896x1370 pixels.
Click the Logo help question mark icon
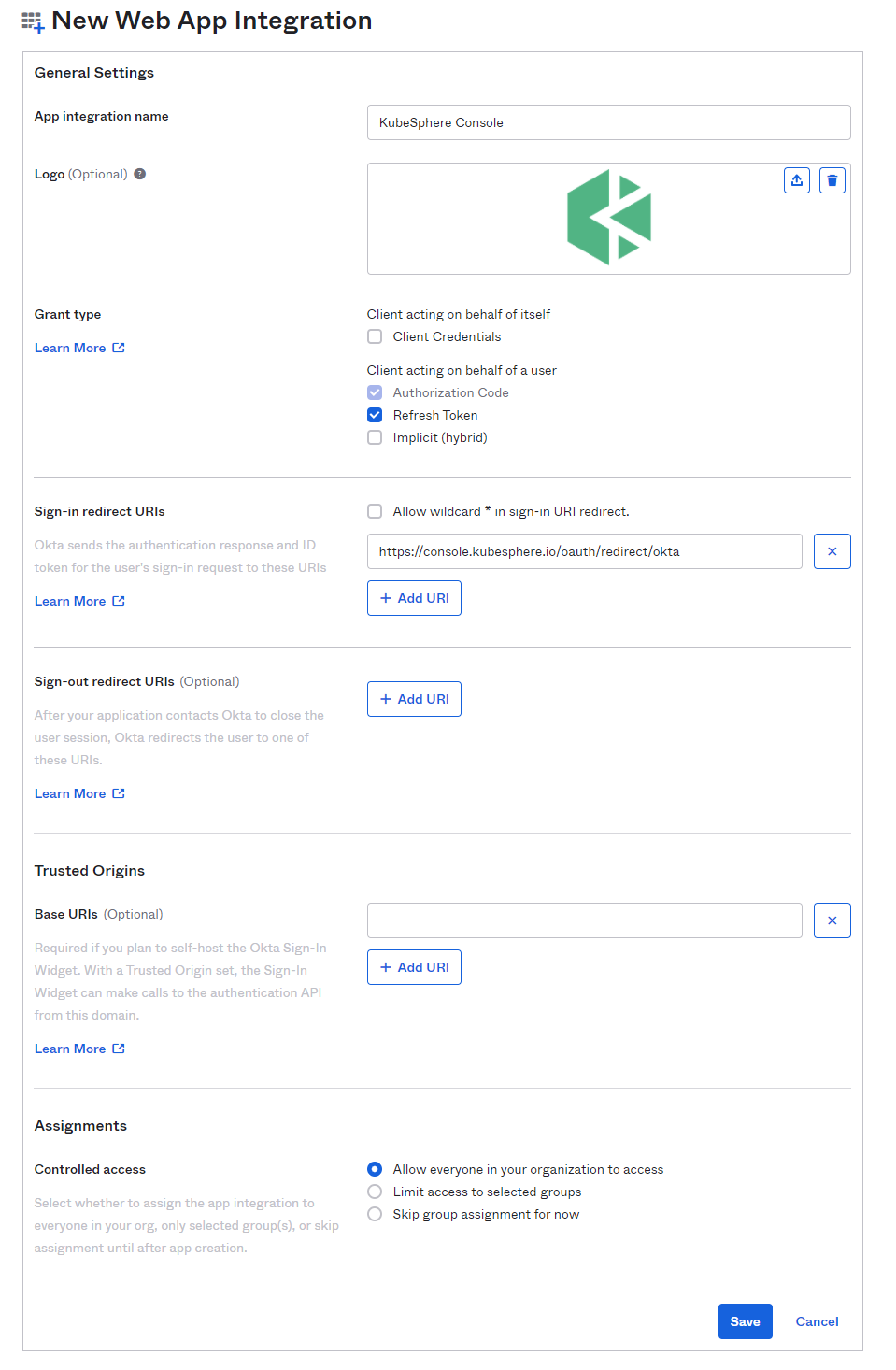coord(140,174)
